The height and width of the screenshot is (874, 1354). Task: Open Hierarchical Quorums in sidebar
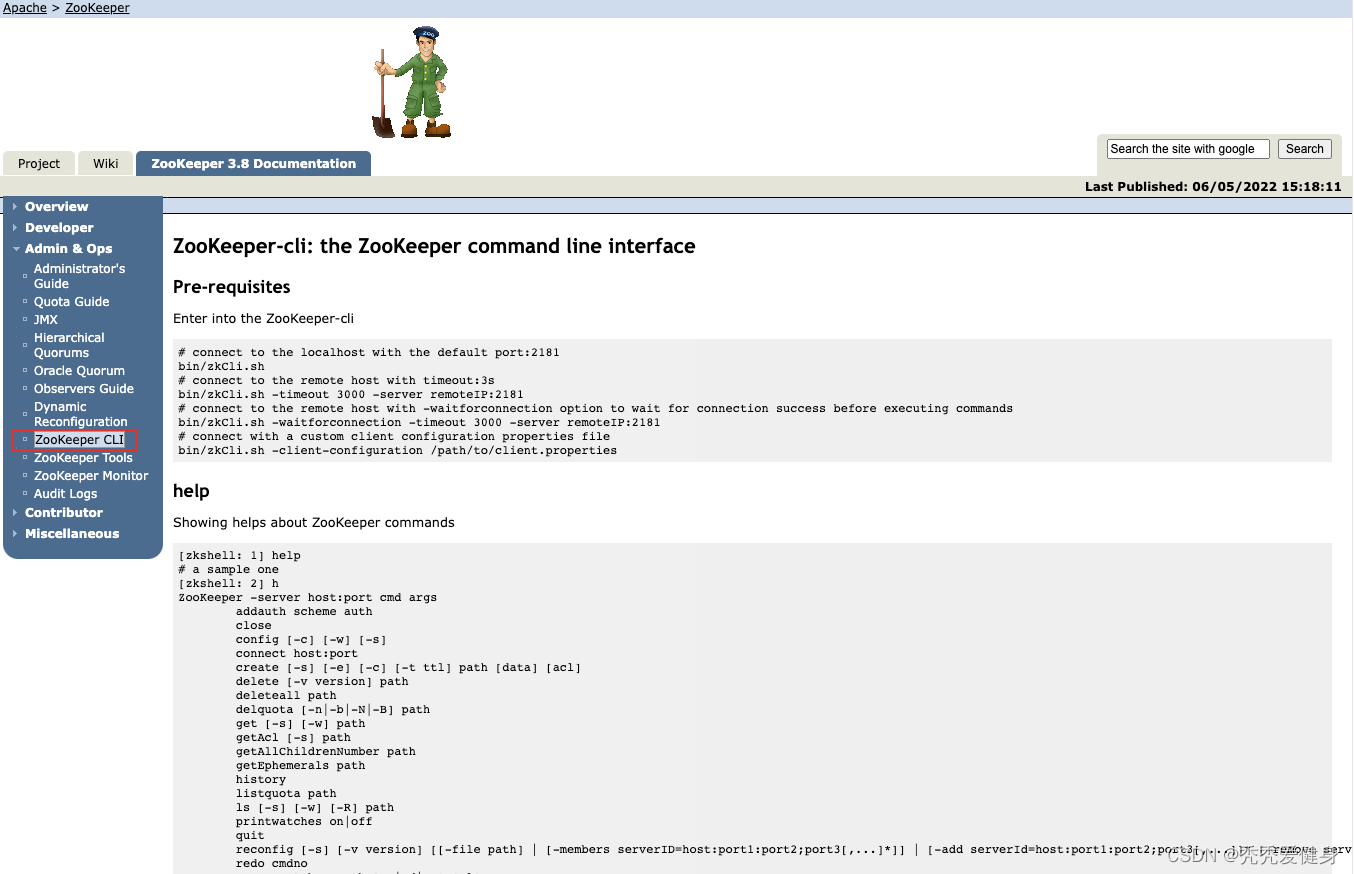click(x=69, y=345)
